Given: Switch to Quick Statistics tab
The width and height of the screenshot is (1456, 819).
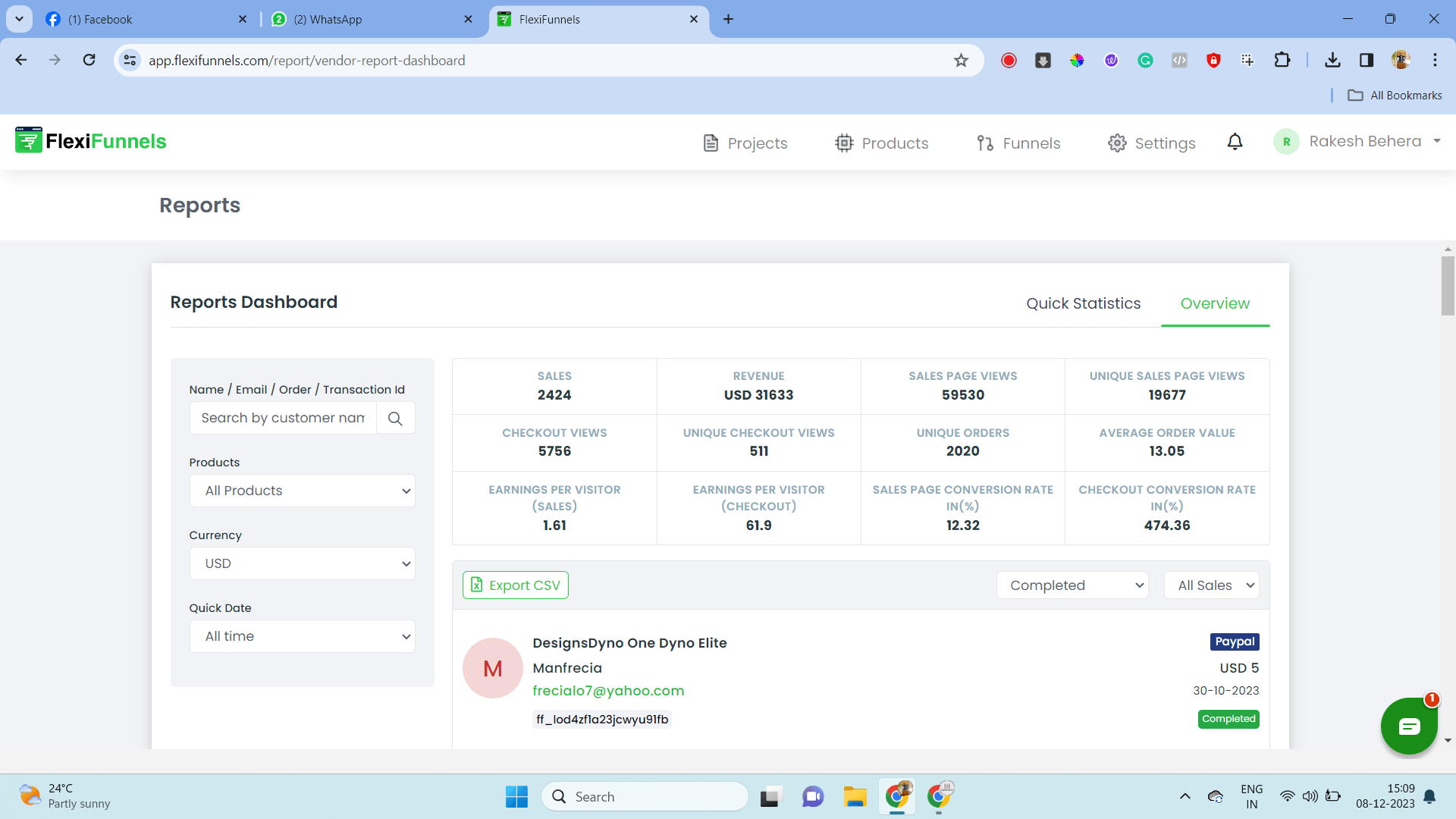Looking at the screenshot, I should click(1083, 303).
